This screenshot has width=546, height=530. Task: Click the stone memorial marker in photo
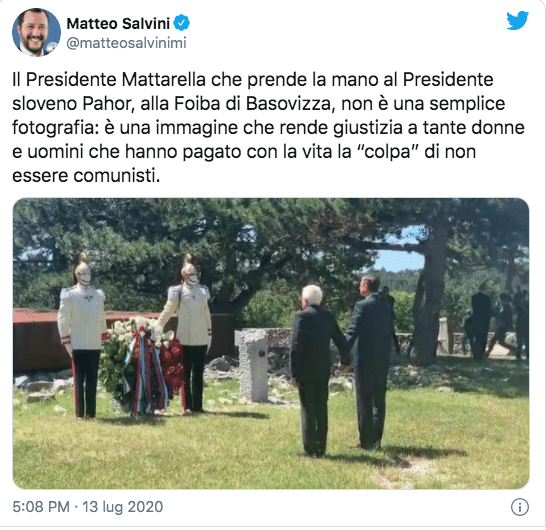tap(253, 365)
